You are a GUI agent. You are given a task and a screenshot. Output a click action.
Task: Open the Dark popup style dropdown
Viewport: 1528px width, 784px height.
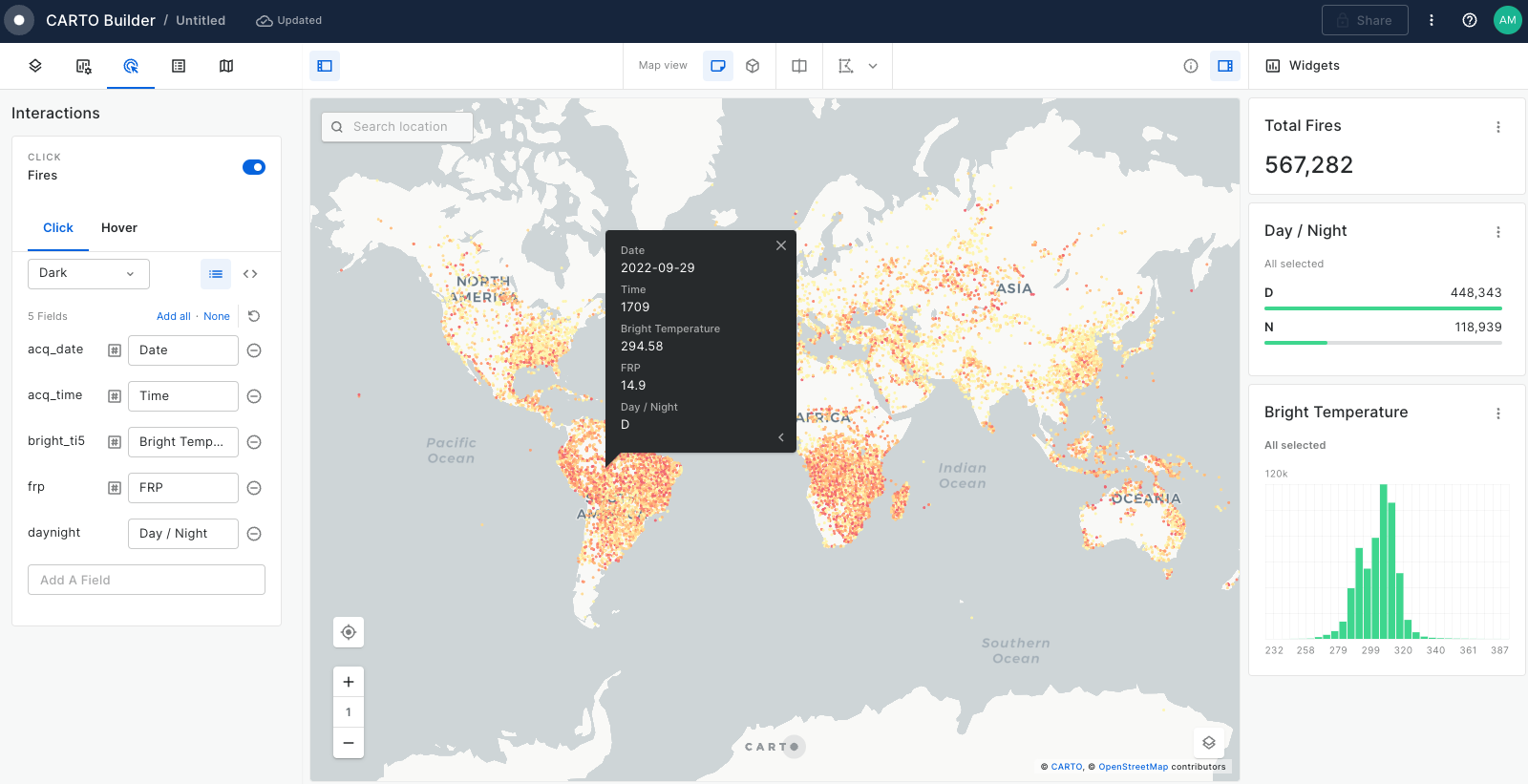coord(89,273)
